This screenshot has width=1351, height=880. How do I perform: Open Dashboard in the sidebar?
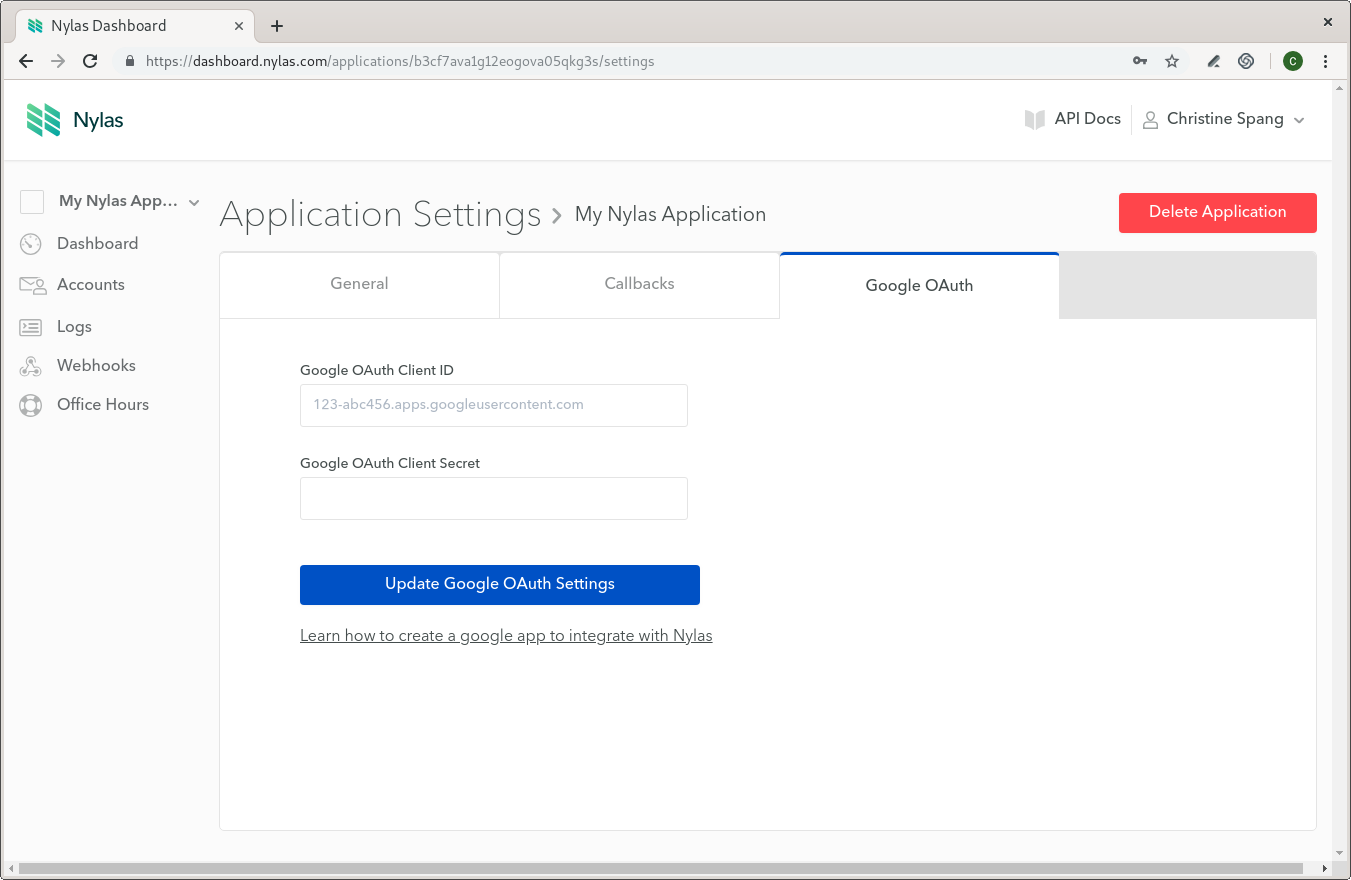pyautogui.click(x=98, y=244)
